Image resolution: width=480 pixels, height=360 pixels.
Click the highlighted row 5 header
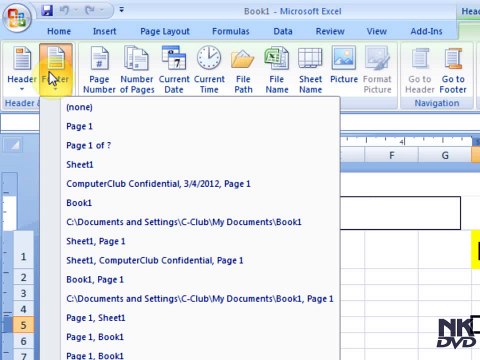coord(23,325)
